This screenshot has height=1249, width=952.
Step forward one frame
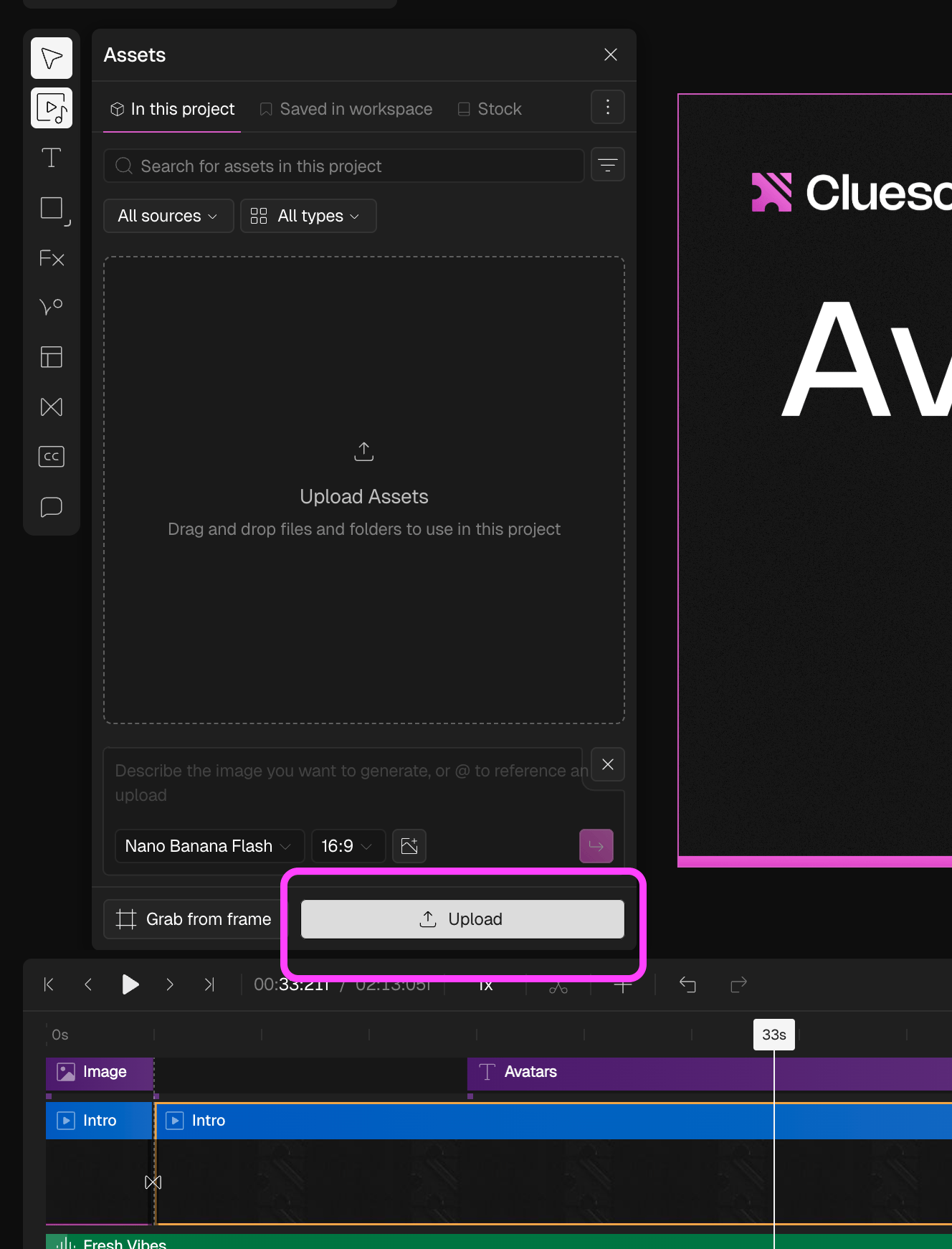pyautogui.click(x=170, y=984)
